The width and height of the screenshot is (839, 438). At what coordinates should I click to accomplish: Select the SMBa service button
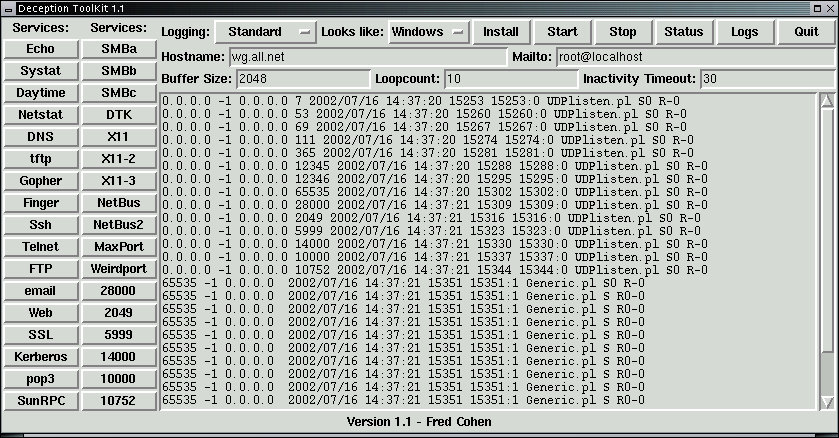click(x=119, y=48)
